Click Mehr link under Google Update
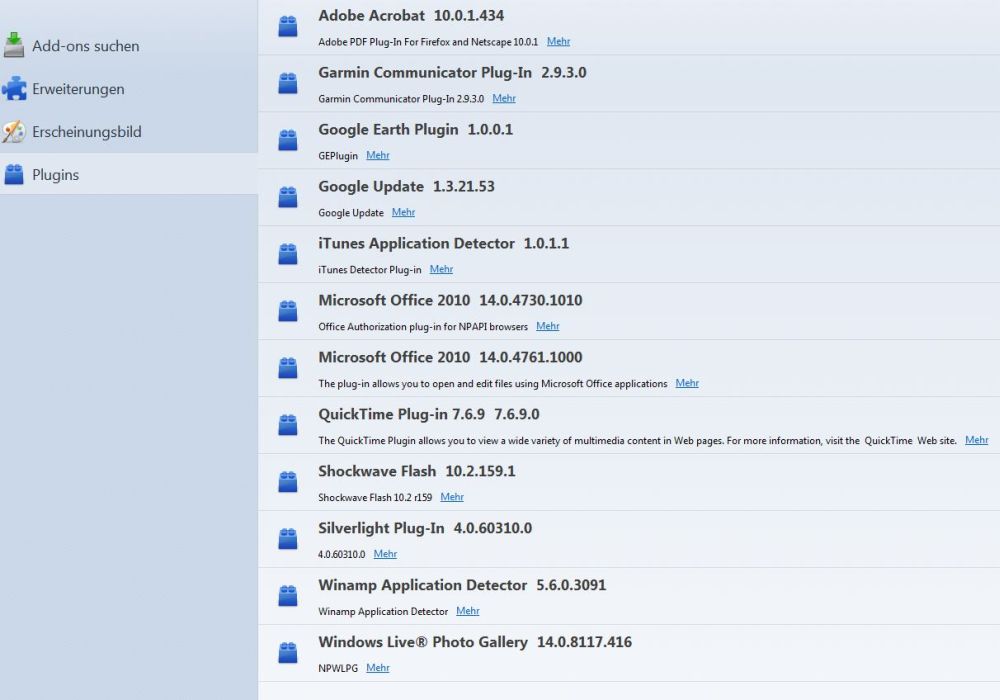Screen dimensions: 1000x700 tap(403, 213)
